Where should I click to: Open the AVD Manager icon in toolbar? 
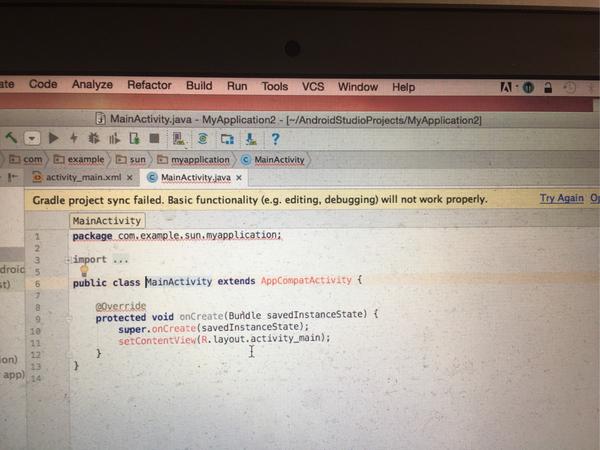(179, 139)
